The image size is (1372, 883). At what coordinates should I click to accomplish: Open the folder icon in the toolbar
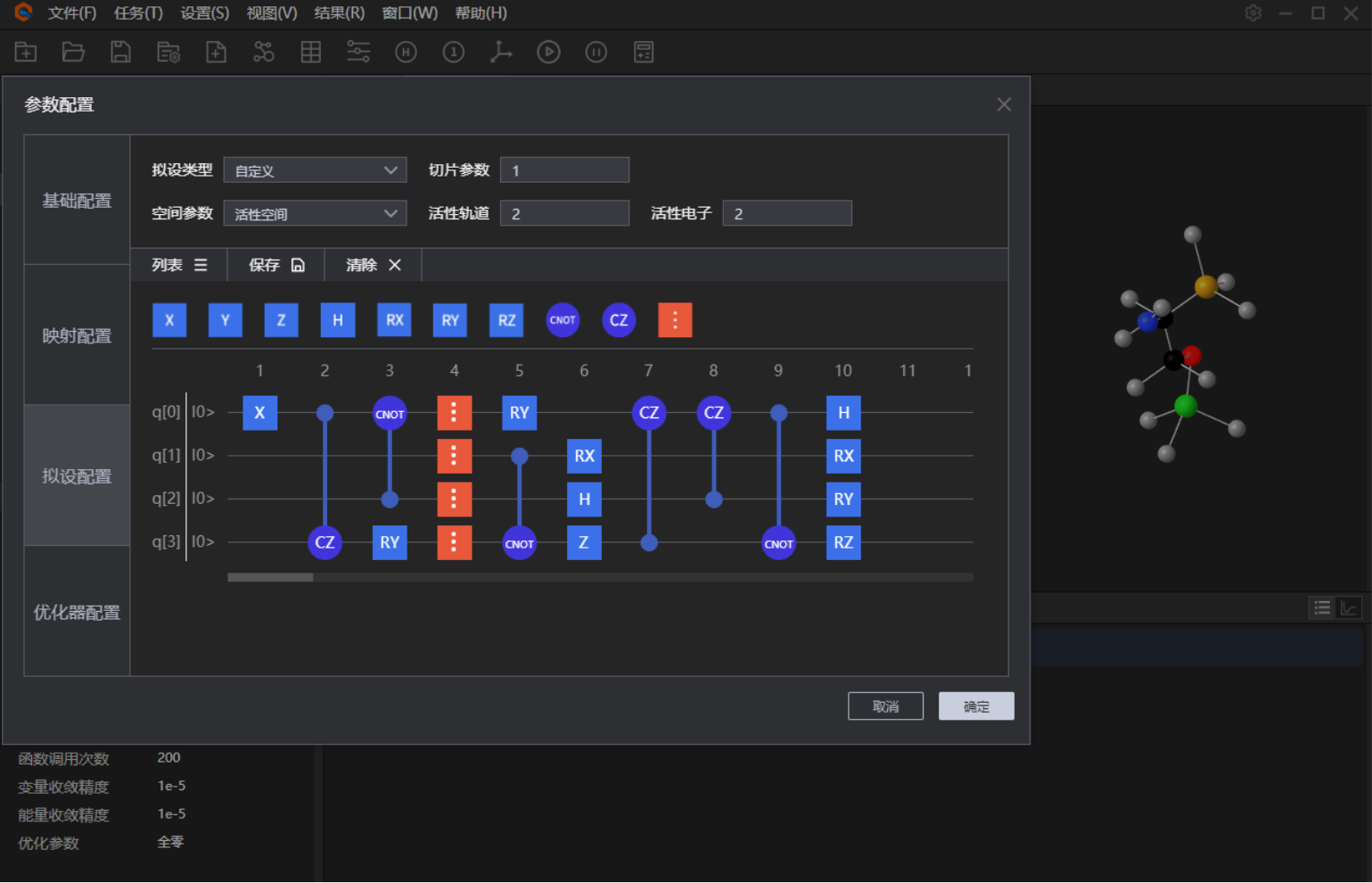click(x=73, y=52)
